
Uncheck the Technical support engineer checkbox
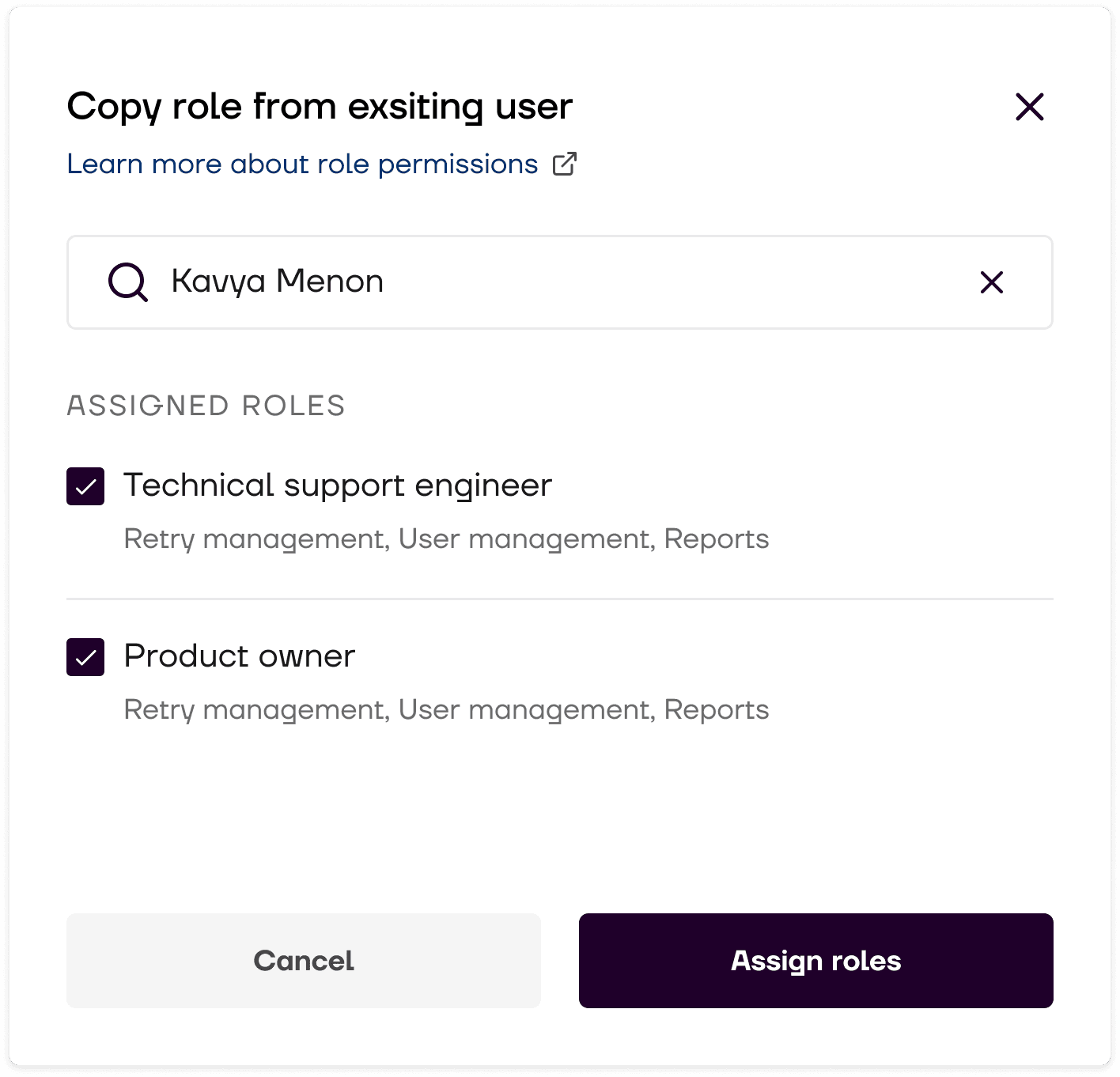[x=85, y=486]
